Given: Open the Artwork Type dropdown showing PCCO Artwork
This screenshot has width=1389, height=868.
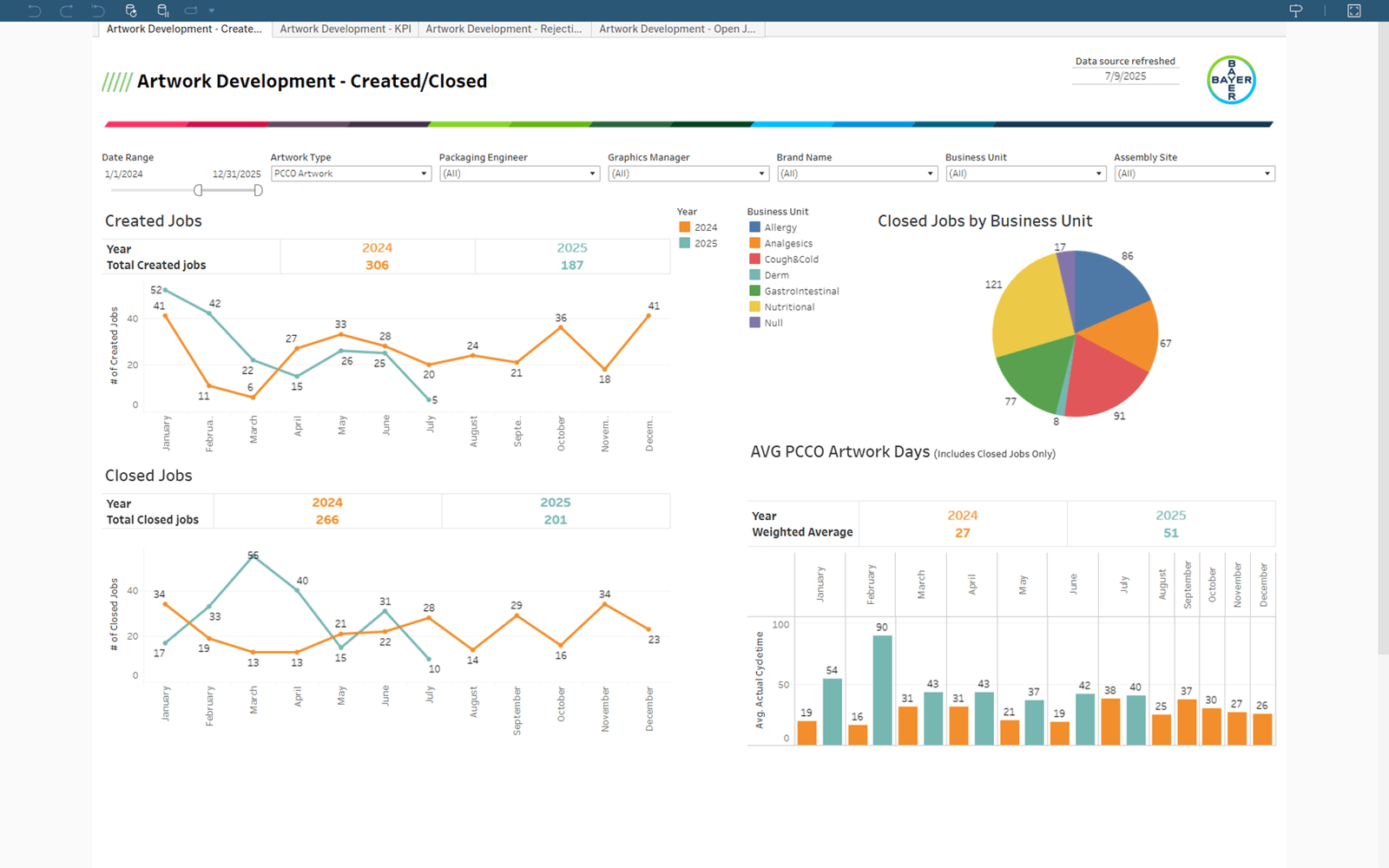Looking at the screenshot, I should click(x=423, y=173).
